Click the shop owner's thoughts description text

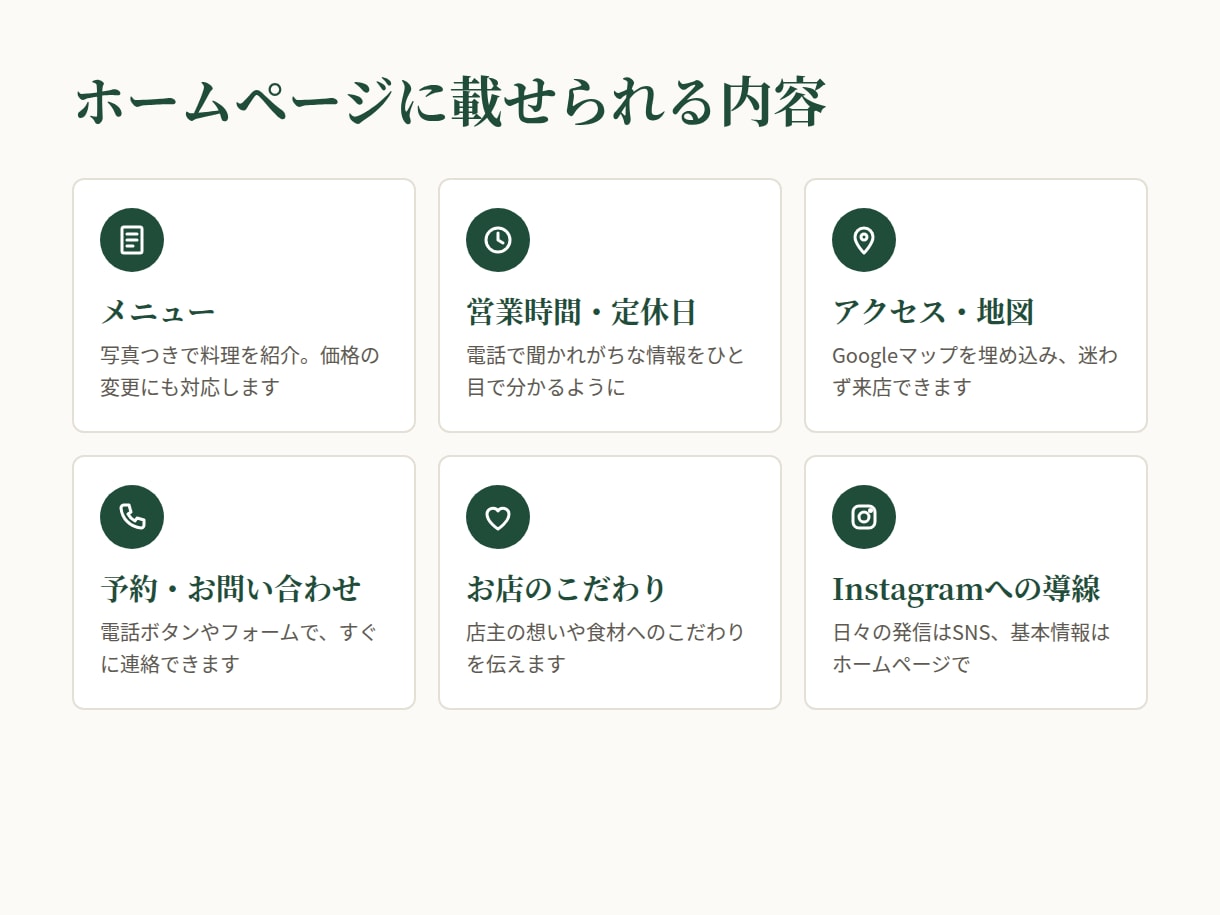point(606,648)
